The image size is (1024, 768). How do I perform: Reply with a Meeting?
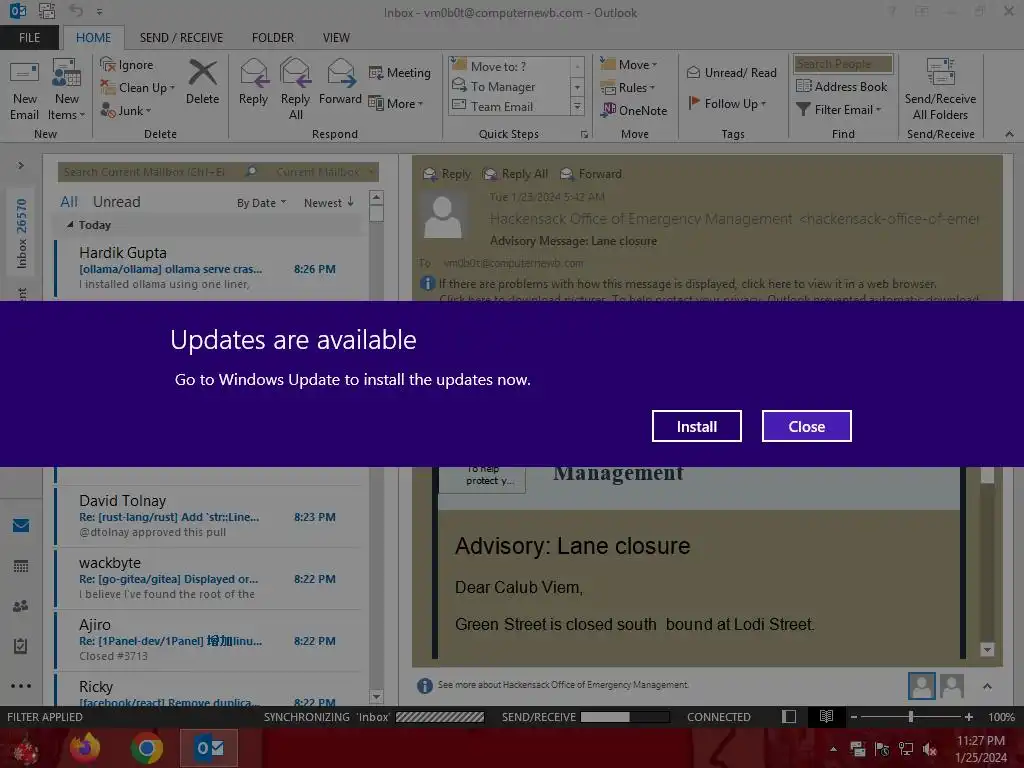400,72
